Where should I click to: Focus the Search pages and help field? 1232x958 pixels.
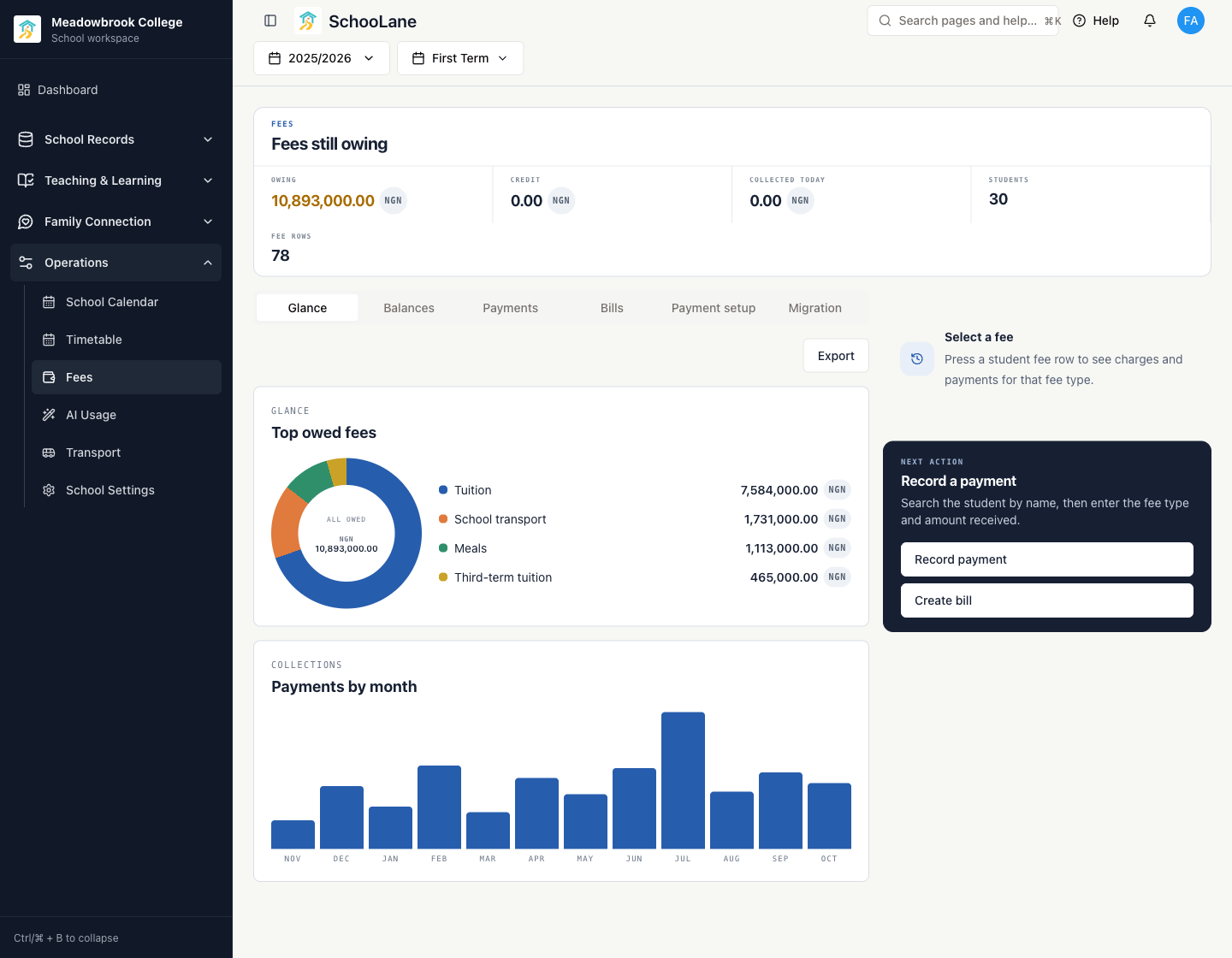click(963, 21)
